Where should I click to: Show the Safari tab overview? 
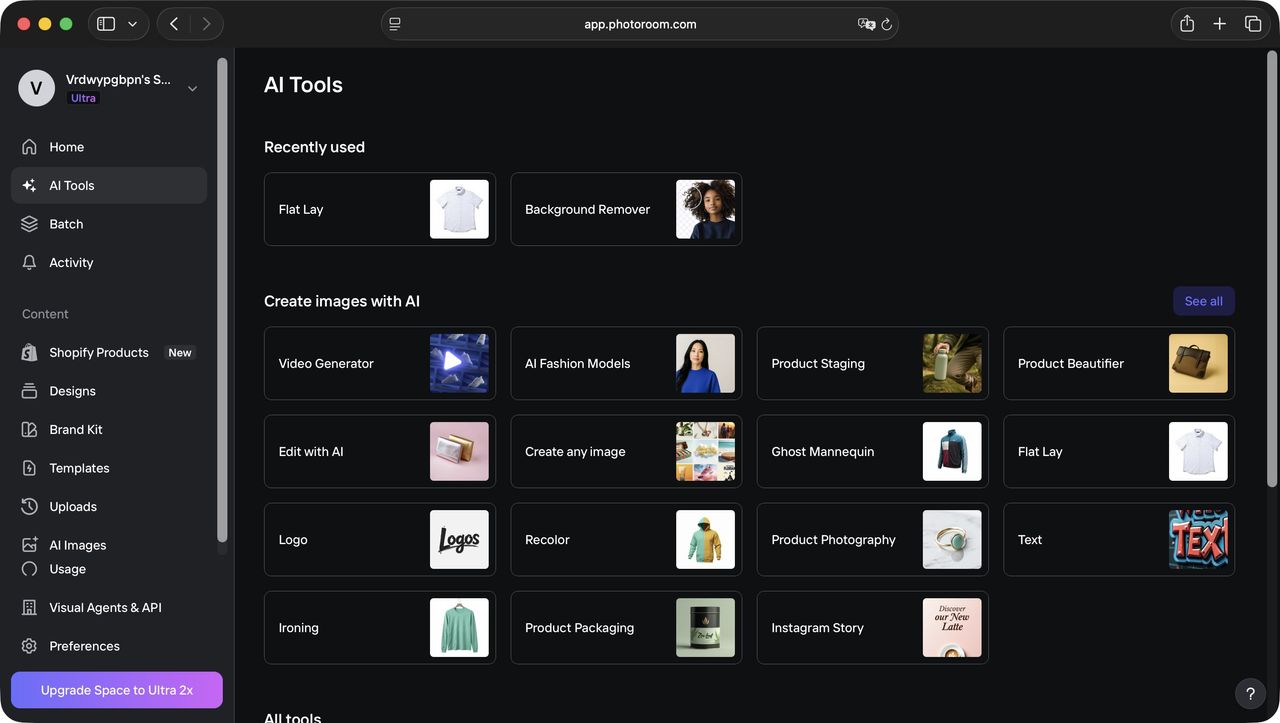[1253, 24]
